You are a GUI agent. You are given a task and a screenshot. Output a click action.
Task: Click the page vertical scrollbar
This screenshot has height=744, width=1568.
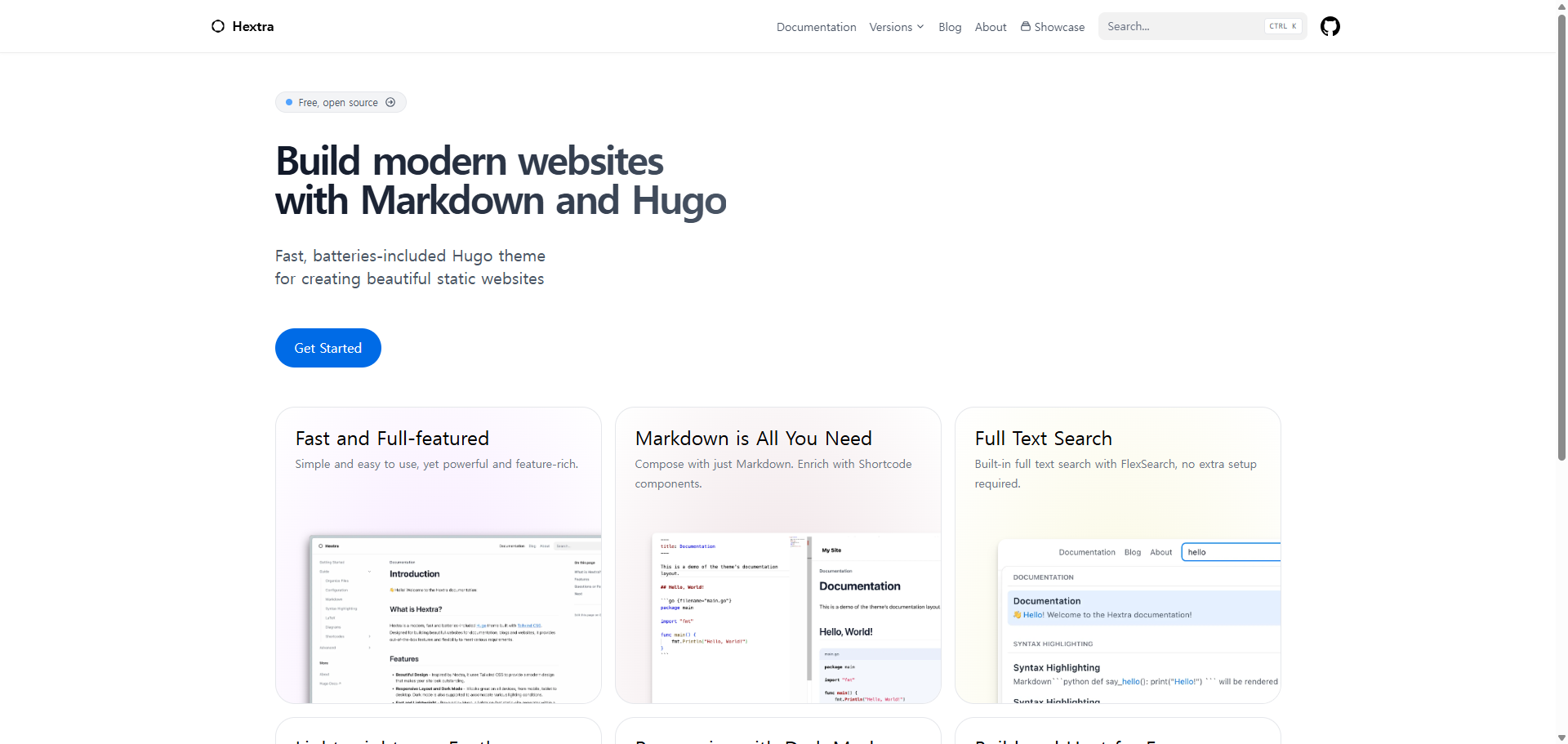tap(1561, 245)
